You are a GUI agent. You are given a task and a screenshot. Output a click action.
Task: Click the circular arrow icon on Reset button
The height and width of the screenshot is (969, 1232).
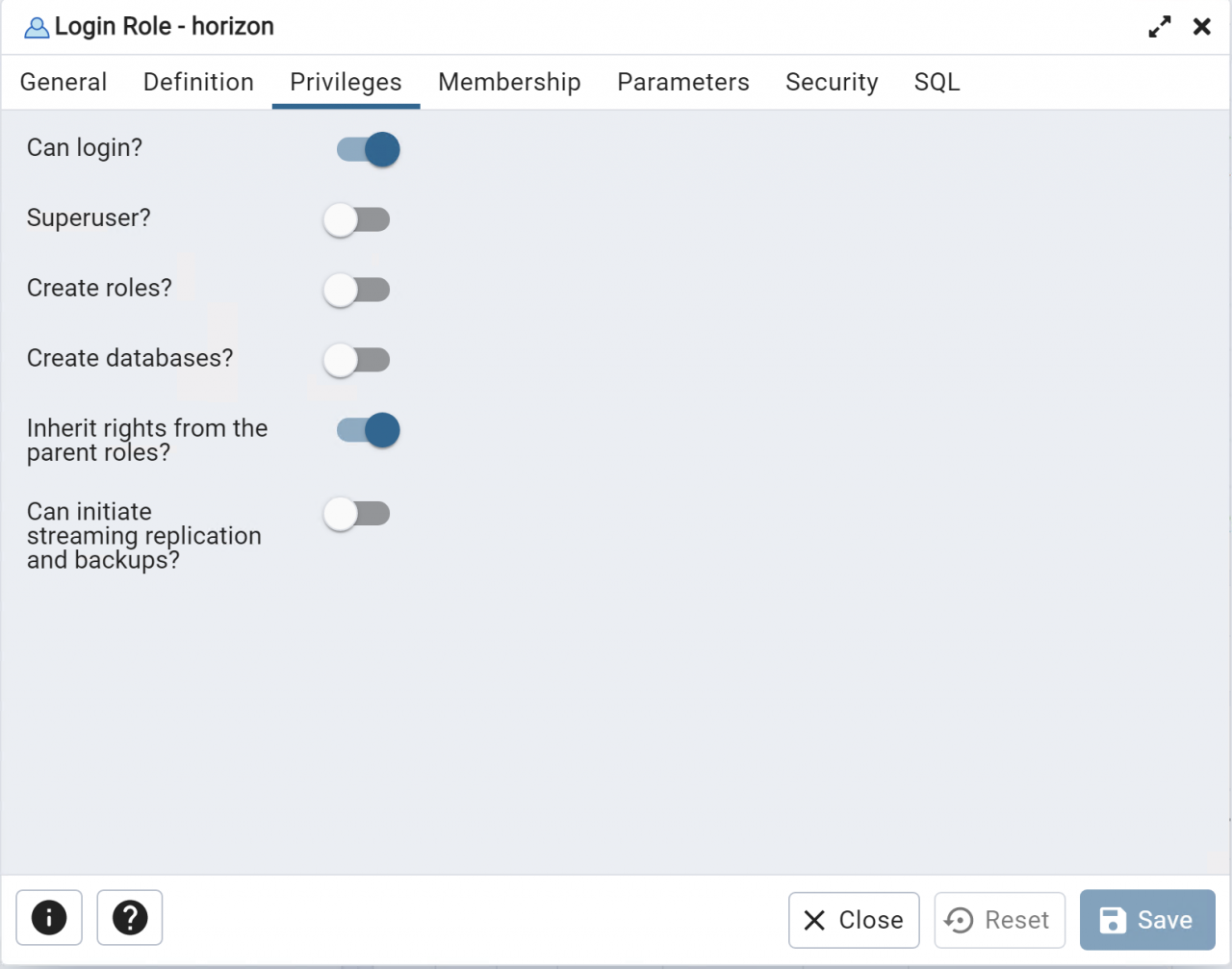pyautogui.click(x=957, y=920)
